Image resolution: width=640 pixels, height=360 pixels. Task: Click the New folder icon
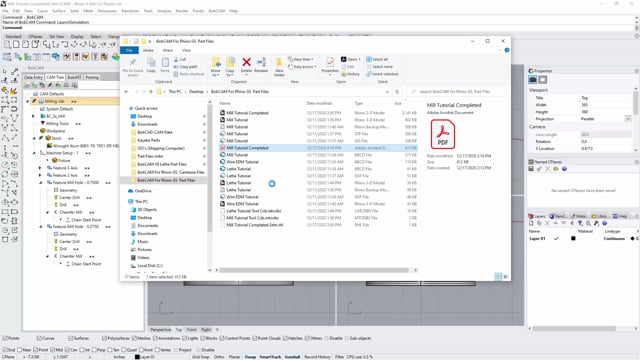tap(279, 62)
